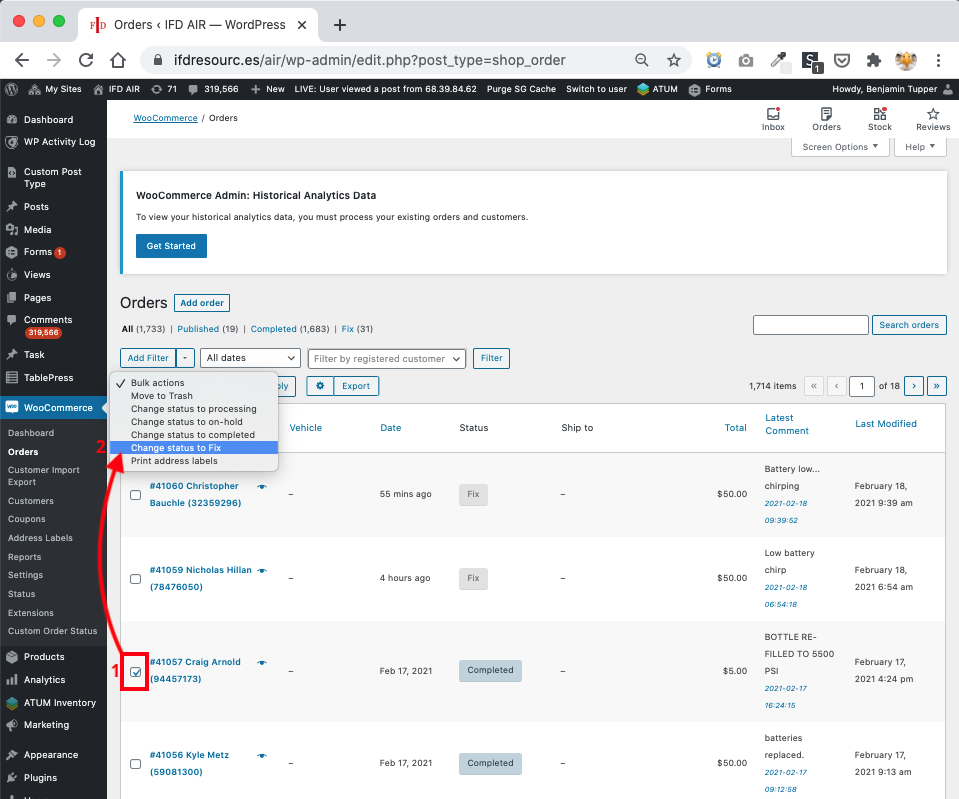The width and height of the screenshot is (959, 799).
Task: Click the Get Started button
Action: pos(171,246)
